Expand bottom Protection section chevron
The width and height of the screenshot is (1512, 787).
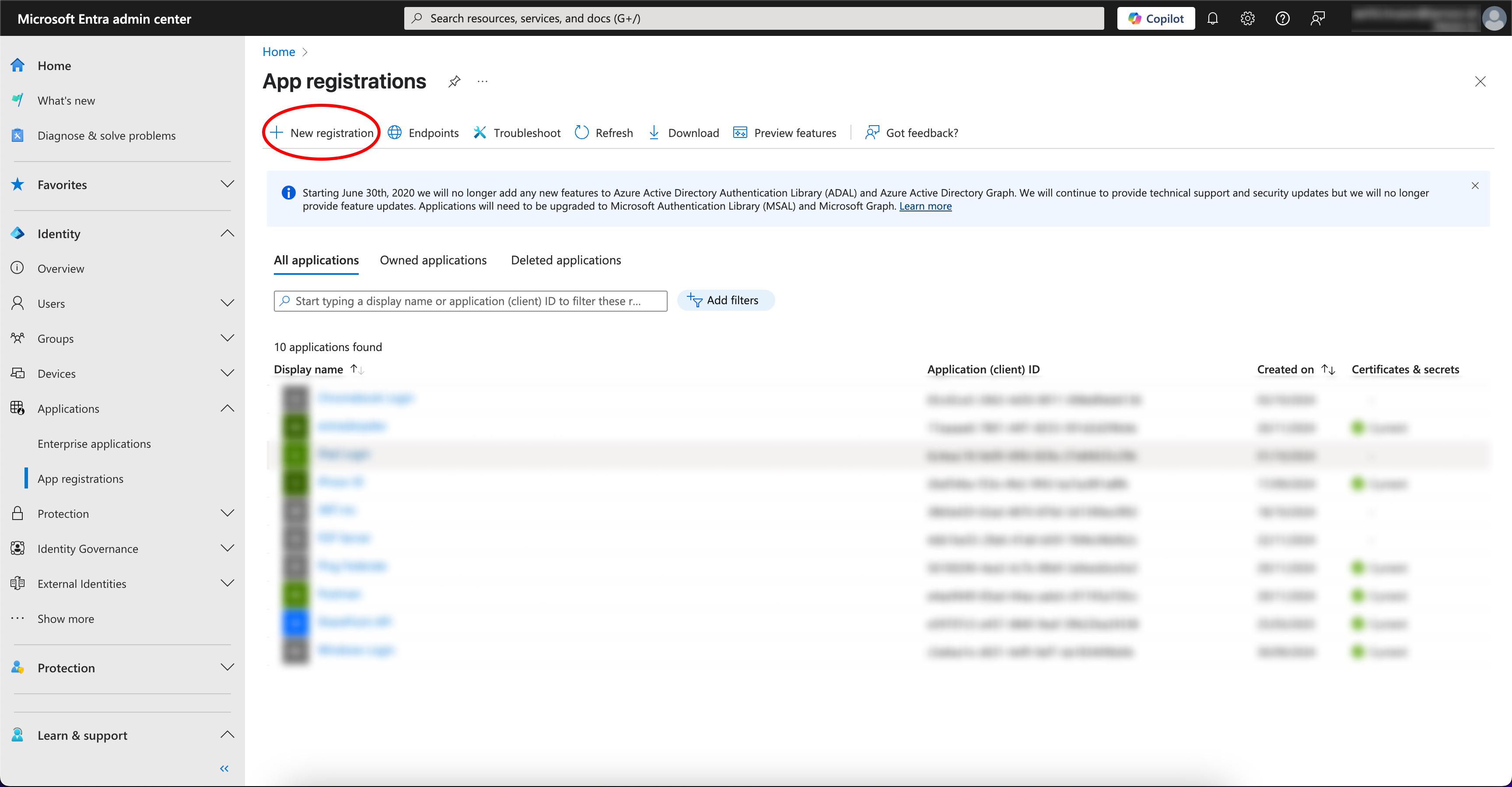coord(227,668)
